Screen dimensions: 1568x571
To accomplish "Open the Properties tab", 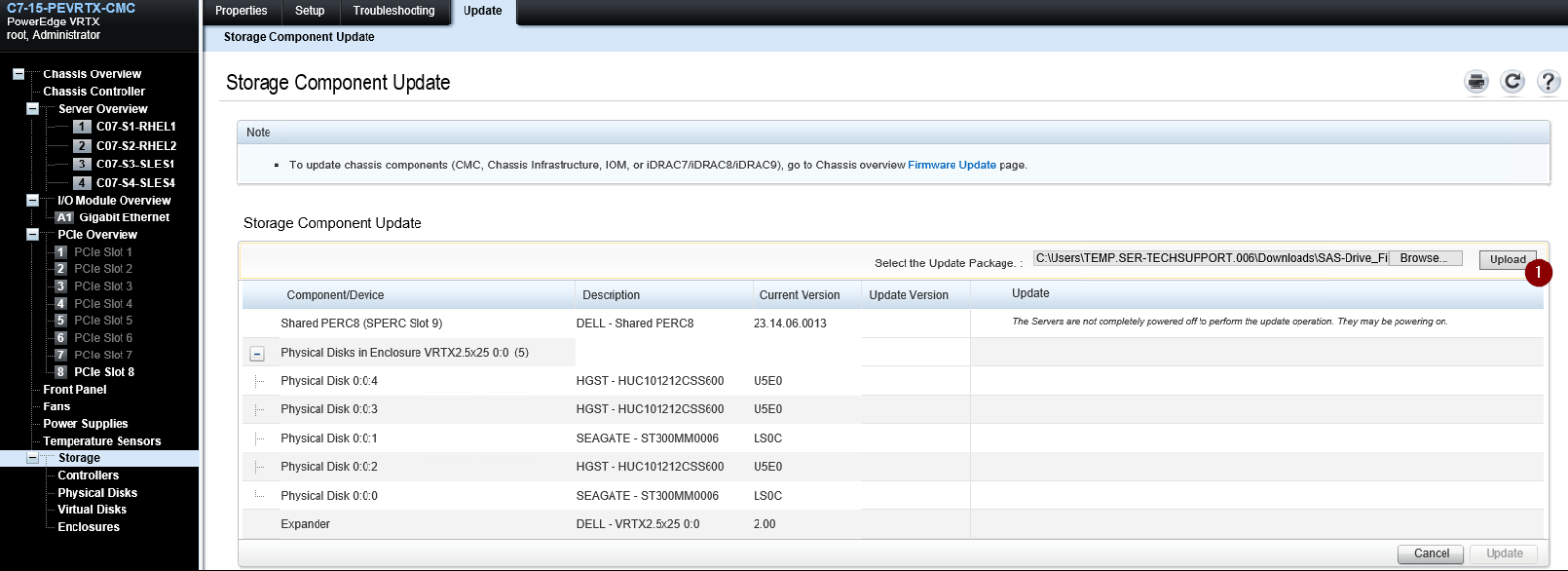I will (x=240, y=11).
